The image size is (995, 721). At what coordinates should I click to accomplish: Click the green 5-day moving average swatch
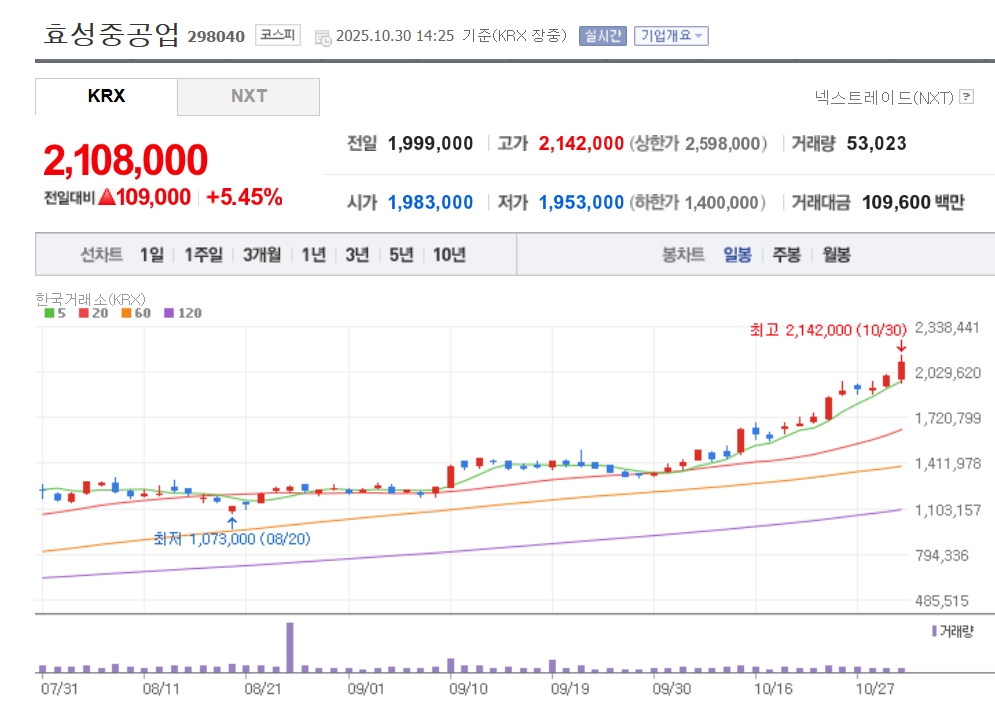pyautogui.click(x=49, y=313)
